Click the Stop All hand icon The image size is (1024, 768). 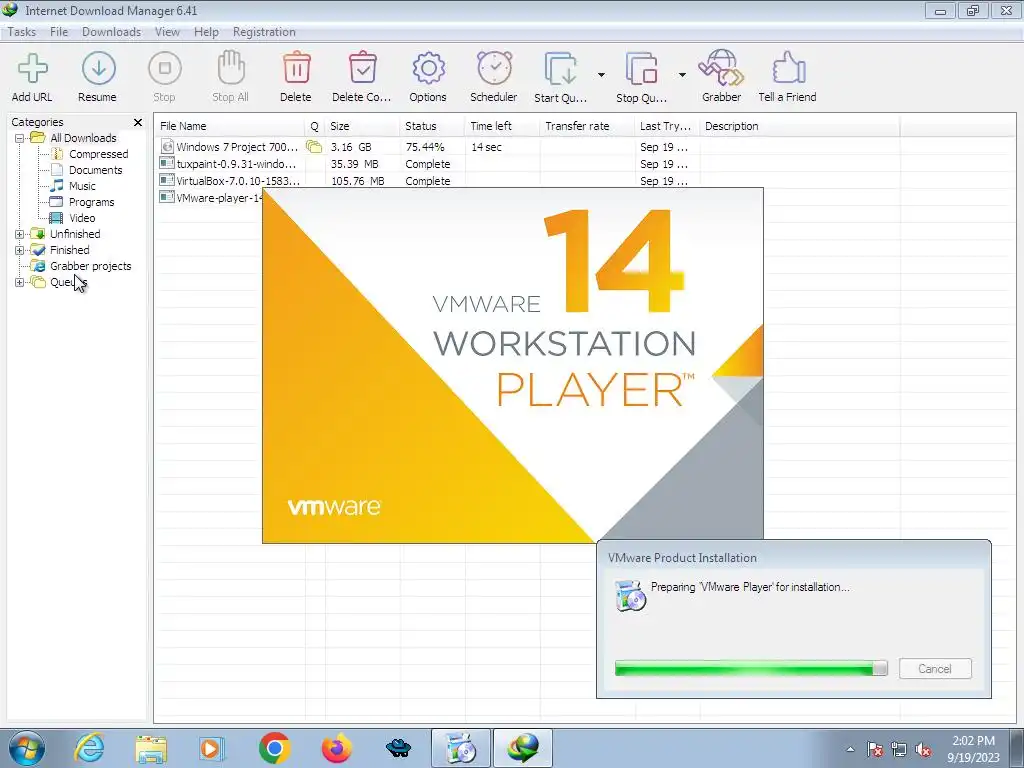[x=231, y=68]
